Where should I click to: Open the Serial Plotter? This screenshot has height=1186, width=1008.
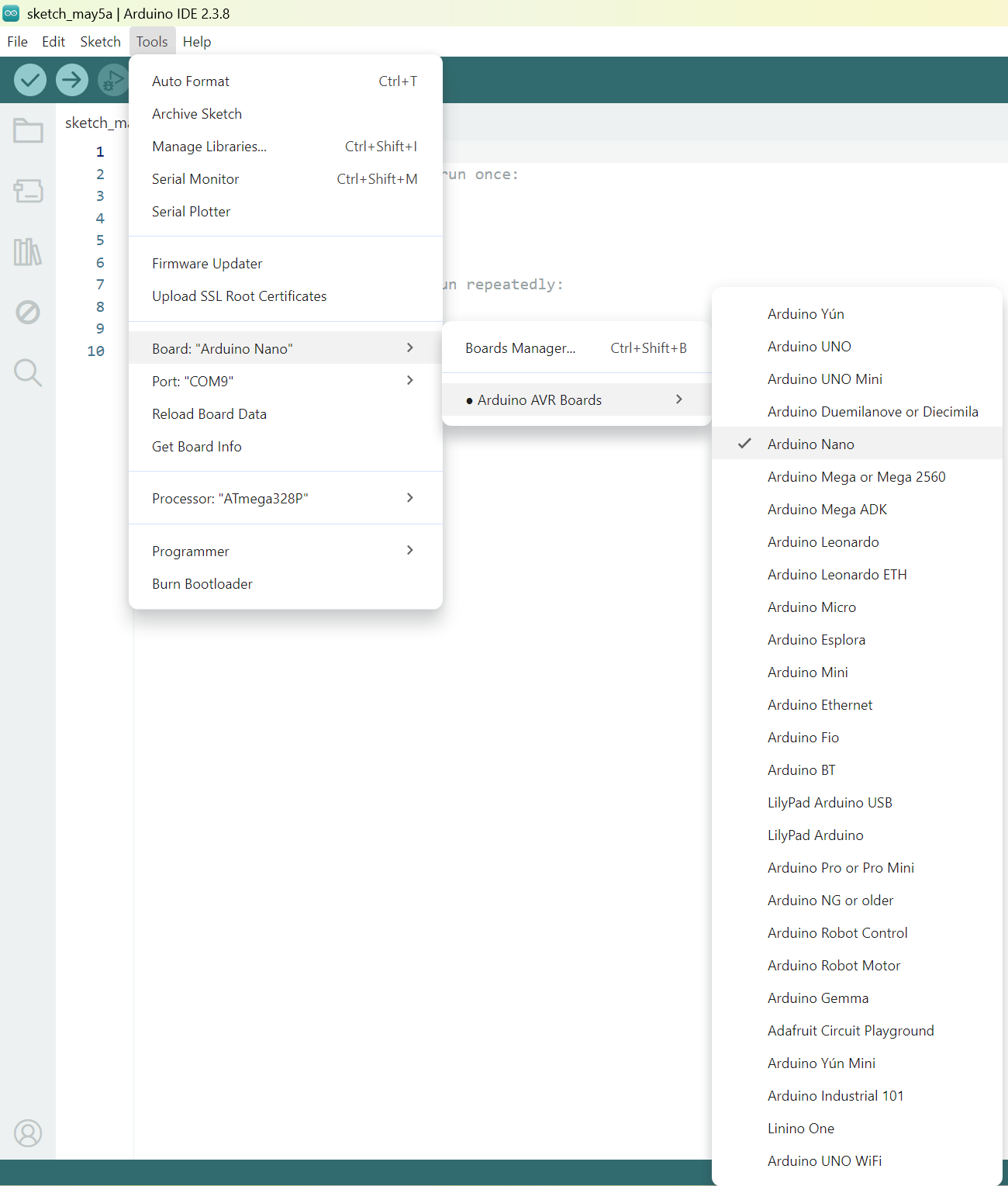(x=285, y=211)
